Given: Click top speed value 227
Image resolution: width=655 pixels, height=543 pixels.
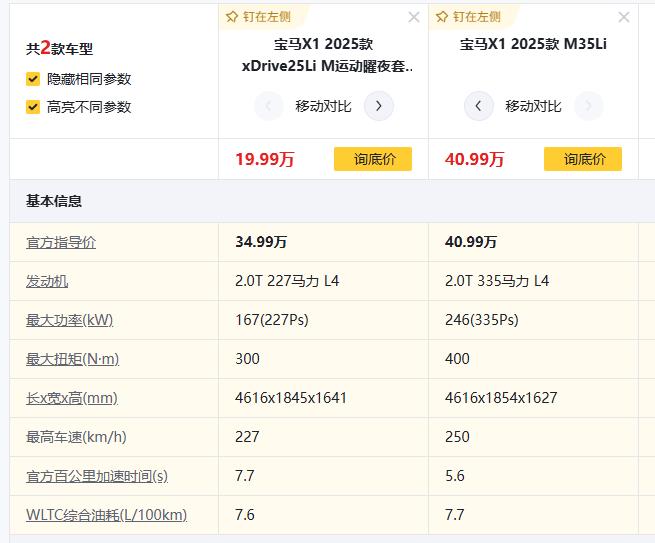Looking at the screenshot, I should click(x=247, y=437).
